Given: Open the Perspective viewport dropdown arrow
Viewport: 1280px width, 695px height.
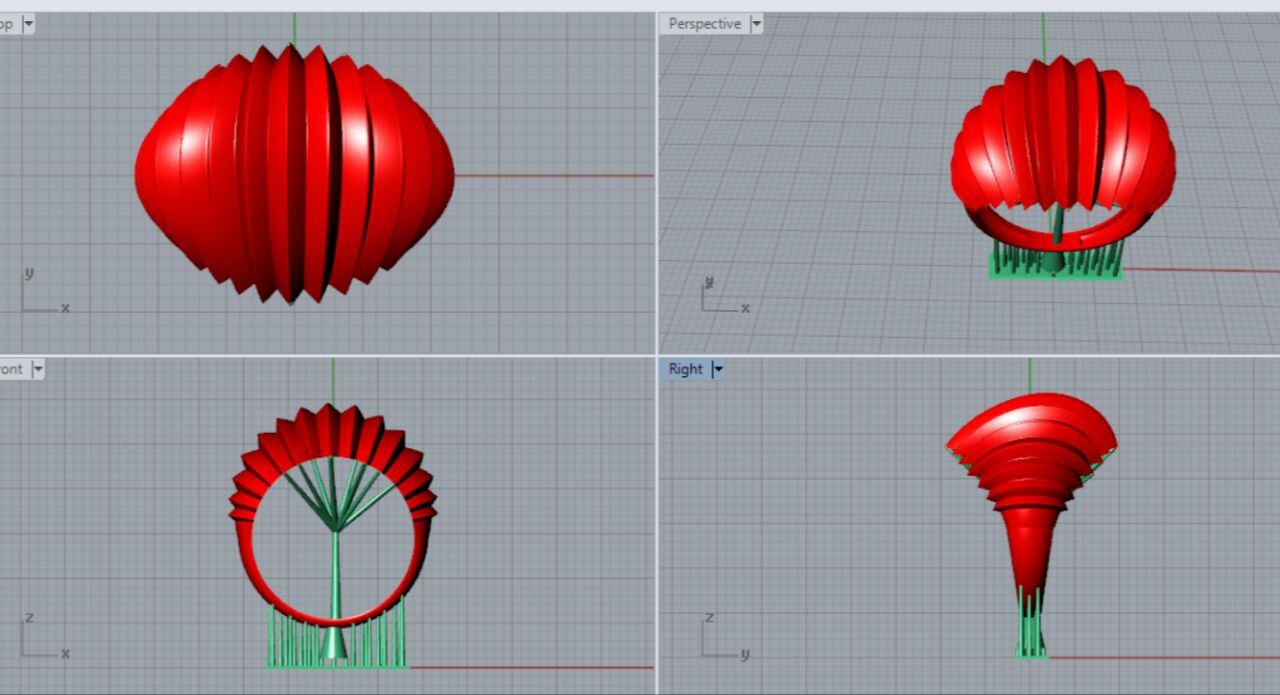Looking at the screenshot, I should [756, 24].
